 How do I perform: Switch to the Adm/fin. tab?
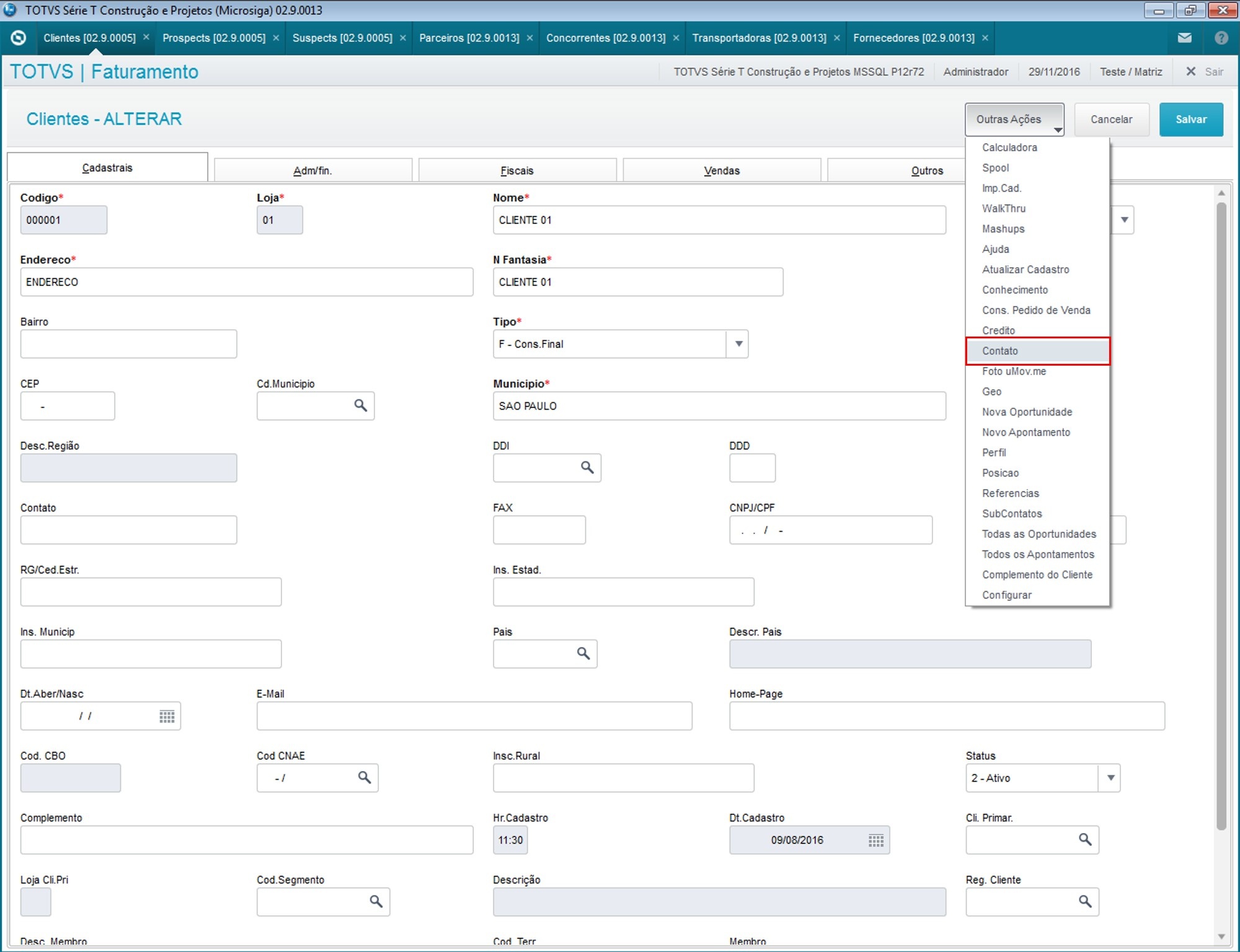click(312, 170)
